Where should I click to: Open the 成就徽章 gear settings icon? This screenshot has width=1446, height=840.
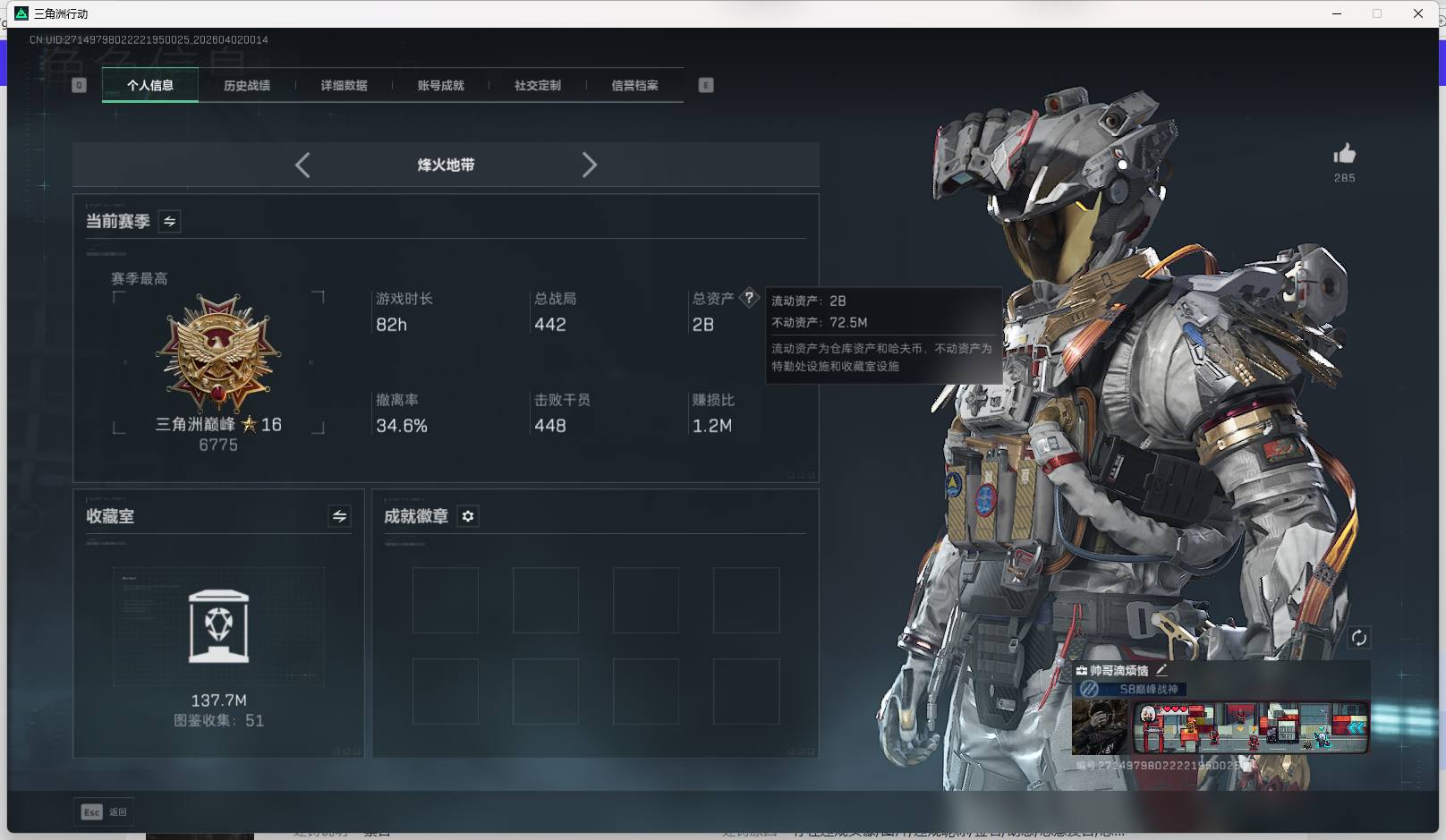[x=468, y=516]
